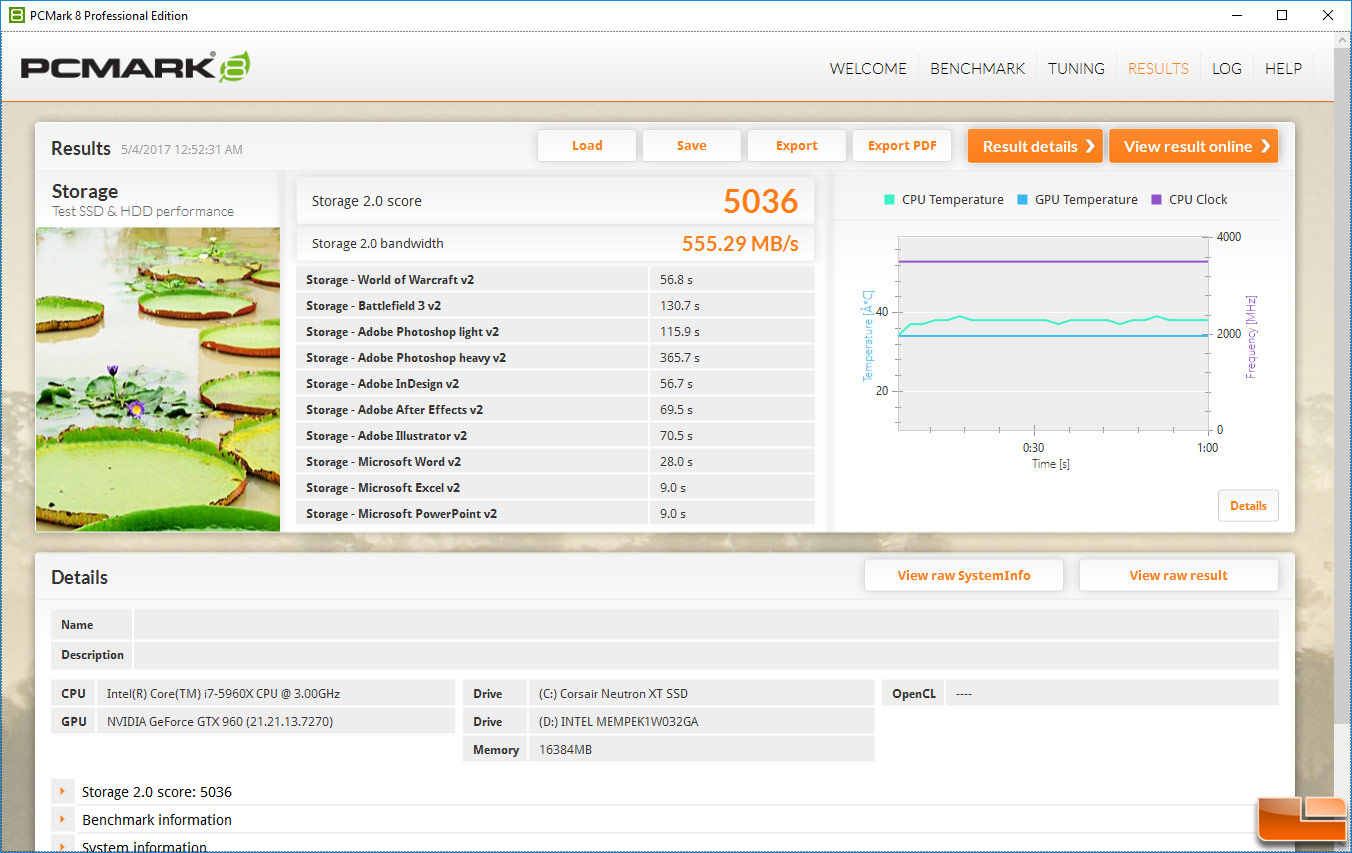Click View result online

click(x=1194, y=146)
